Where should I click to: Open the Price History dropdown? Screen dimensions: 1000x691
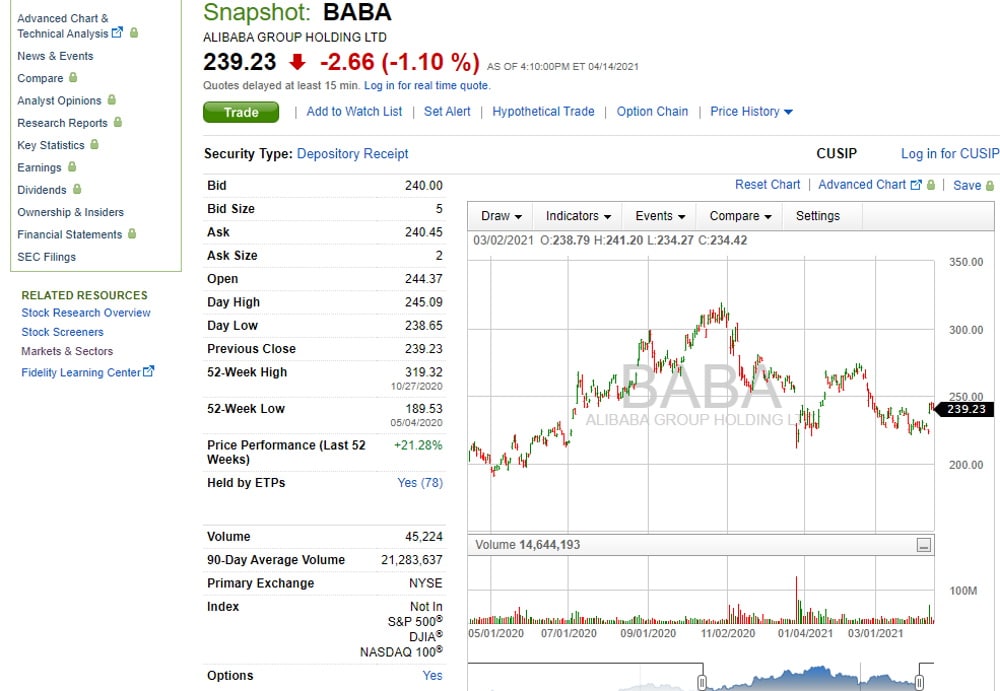(751, 112)
